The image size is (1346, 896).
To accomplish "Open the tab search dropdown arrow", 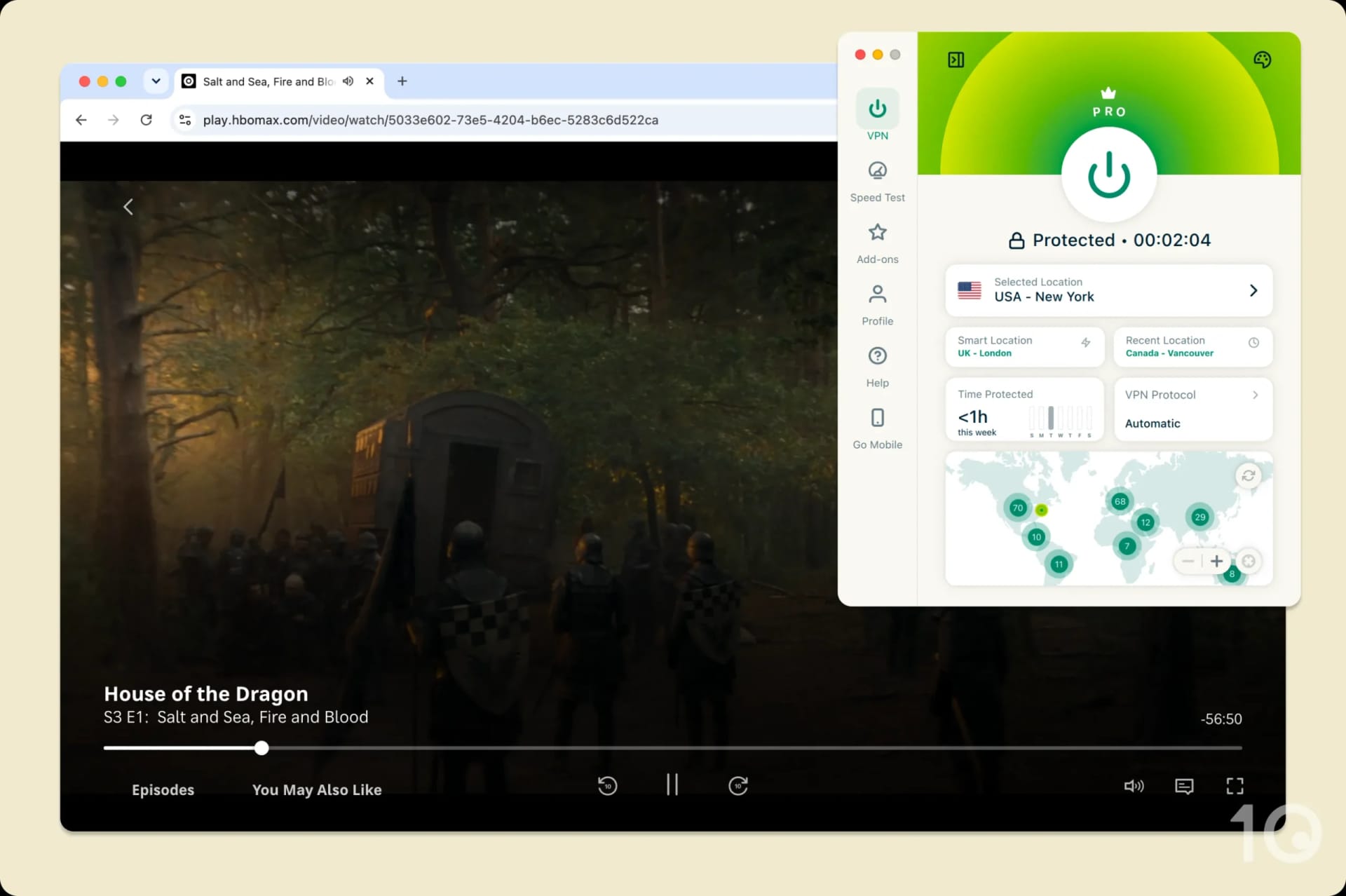I will pos(156,81).
